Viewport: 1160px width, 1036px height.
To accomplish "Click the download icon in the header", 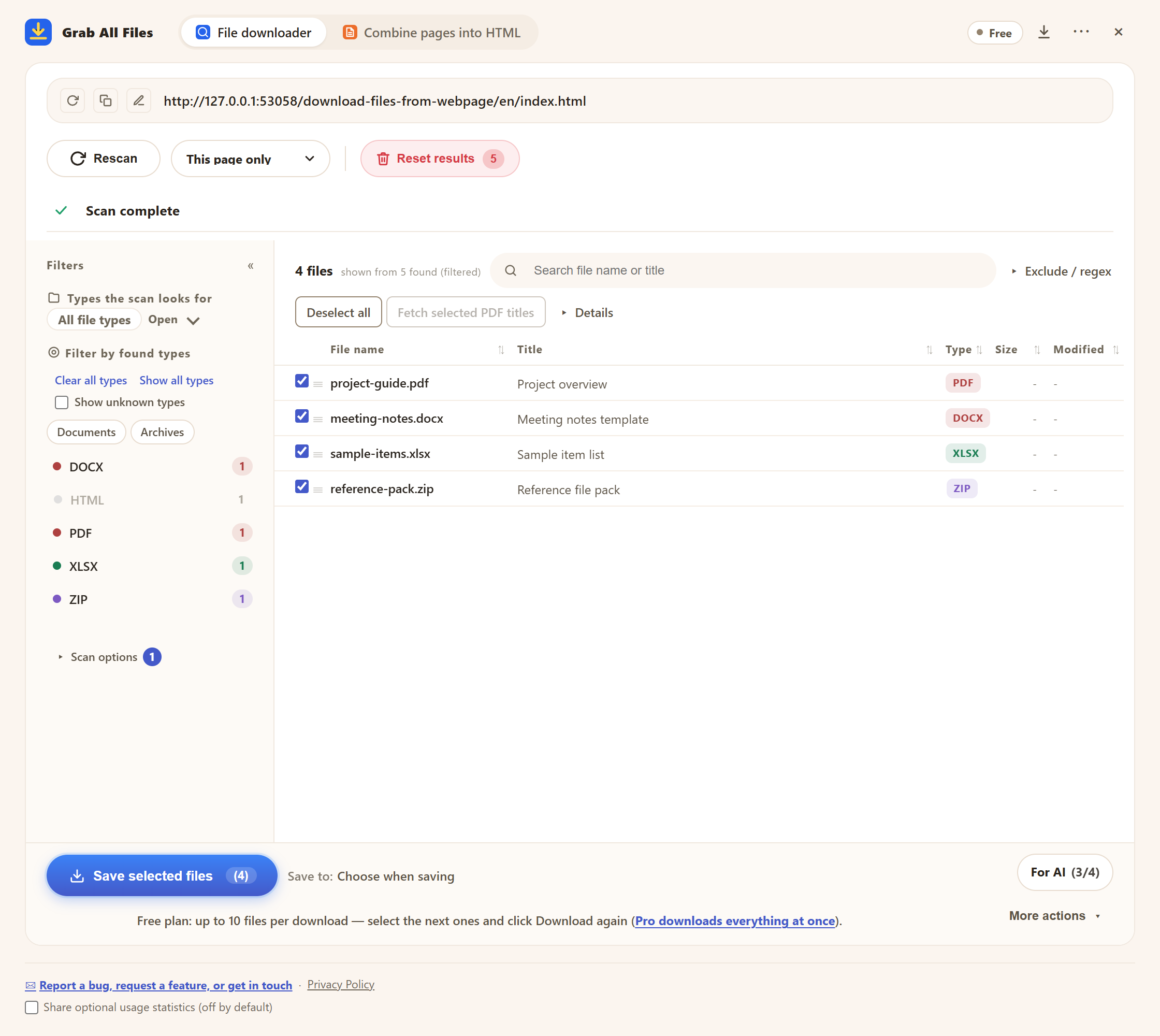I will tap(1044, 32).
